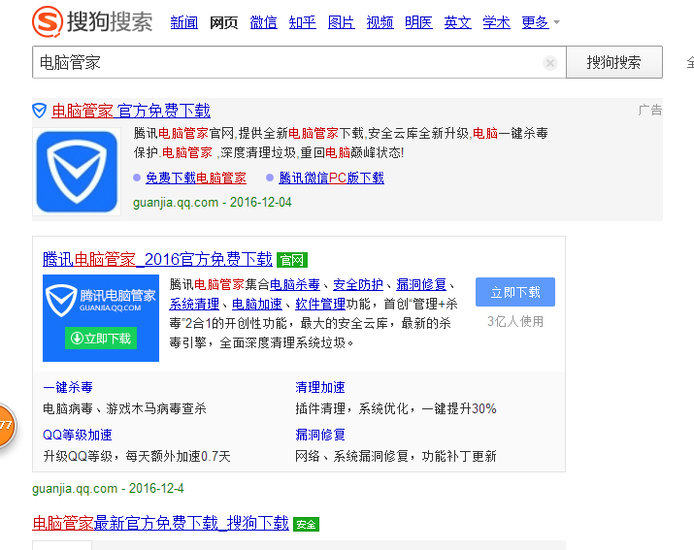Image resolution: width=694 pixels, height=550 pixels.
Task: Switch to the 知乎 search tab
Action: pyautogui.click(x=302, y=22)
